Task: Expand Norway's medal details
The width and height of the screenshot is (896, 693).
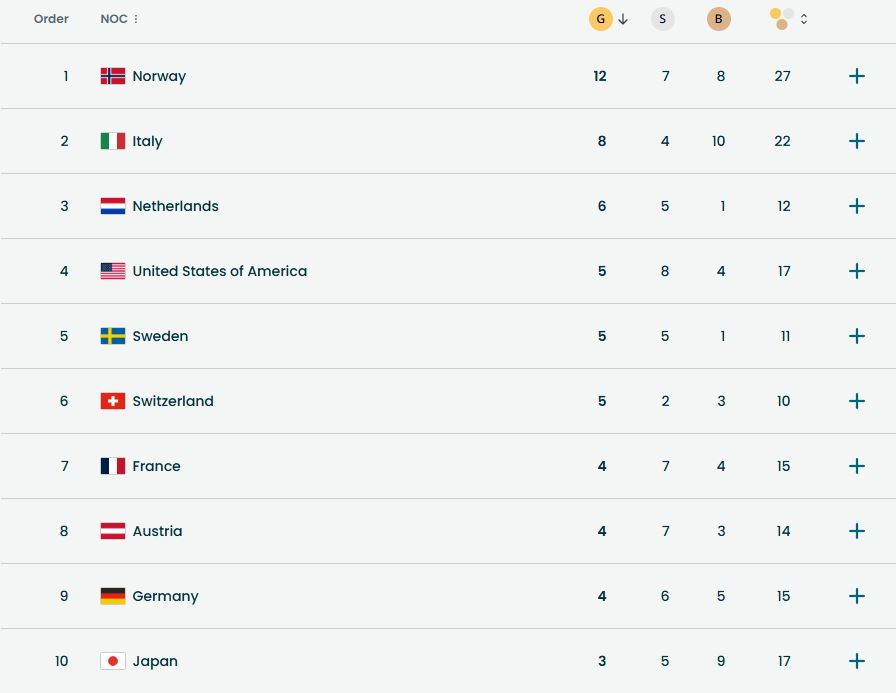Action: coord(856,76)
